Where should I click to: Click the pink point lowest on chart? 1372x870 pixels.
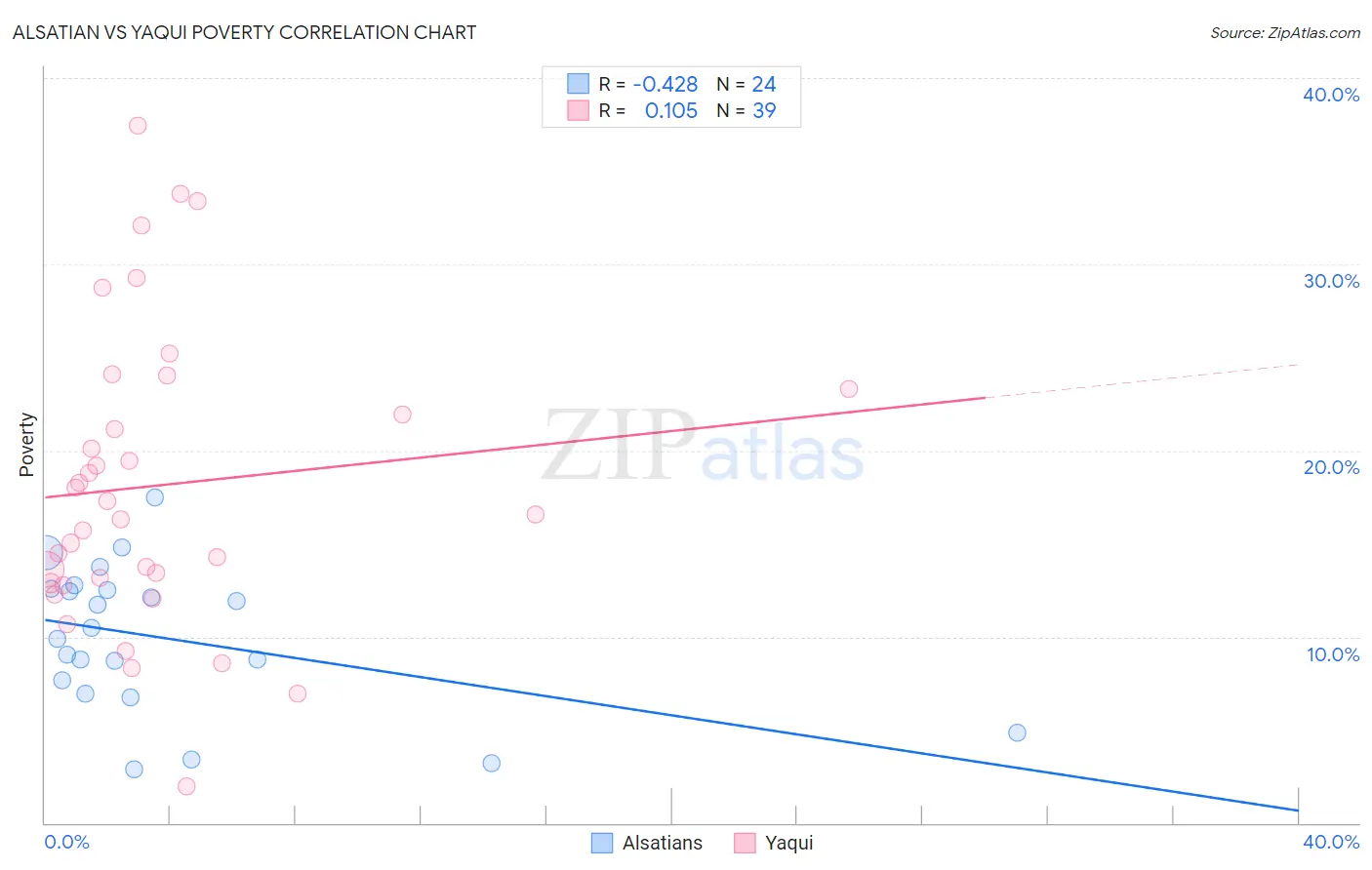pos(186,786)
